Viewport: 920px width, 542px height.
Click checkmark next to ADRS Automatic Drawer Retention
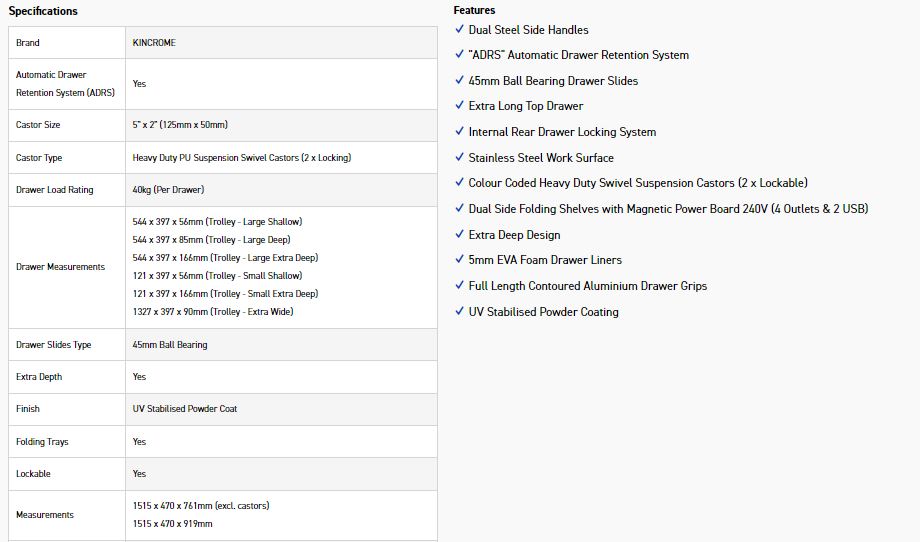[459, 54]
